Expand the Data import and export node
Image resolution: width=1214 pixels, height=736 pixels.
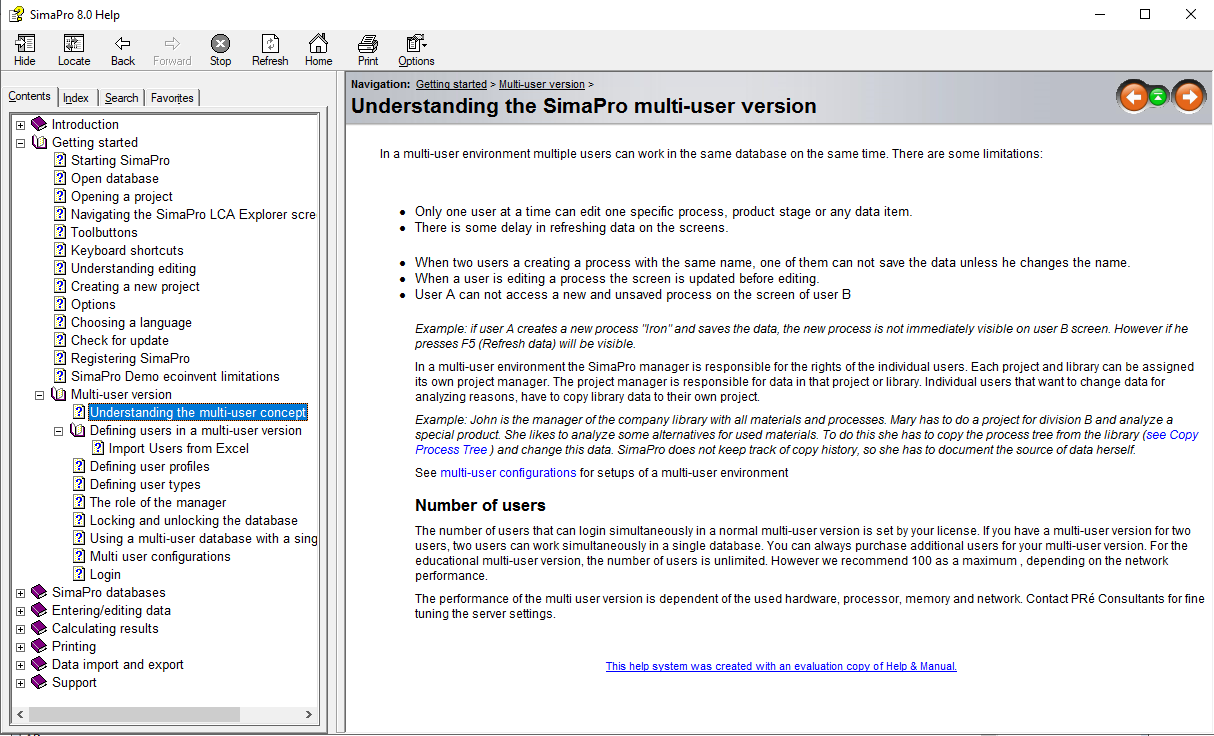21,665
